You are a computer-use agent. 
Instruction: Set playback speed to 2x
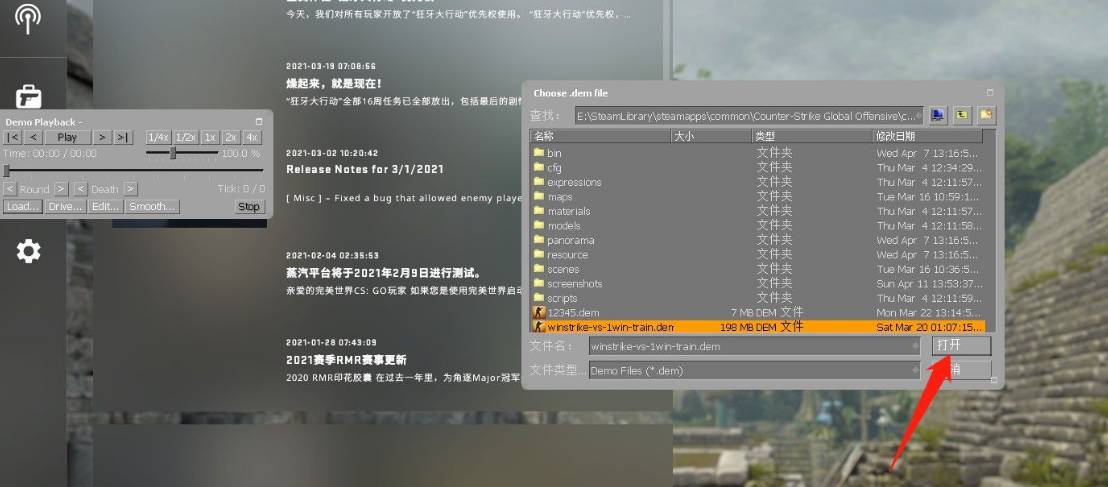(230, 137)
